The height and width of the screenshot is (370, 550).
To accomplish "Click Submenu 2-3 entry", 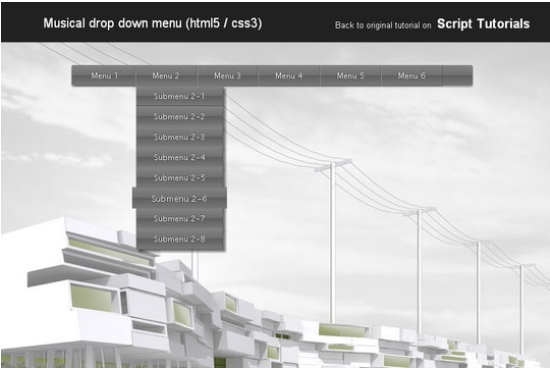I will click(179, 137).
